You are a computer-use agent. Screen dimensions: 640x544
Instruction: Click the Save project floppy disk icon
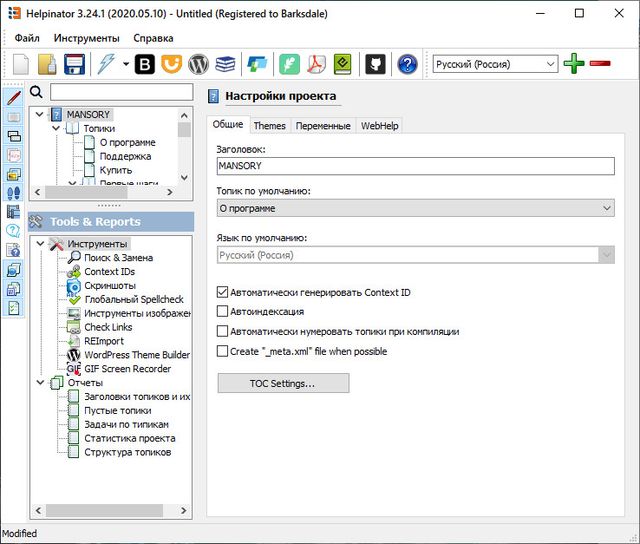(x=74, y=65)
